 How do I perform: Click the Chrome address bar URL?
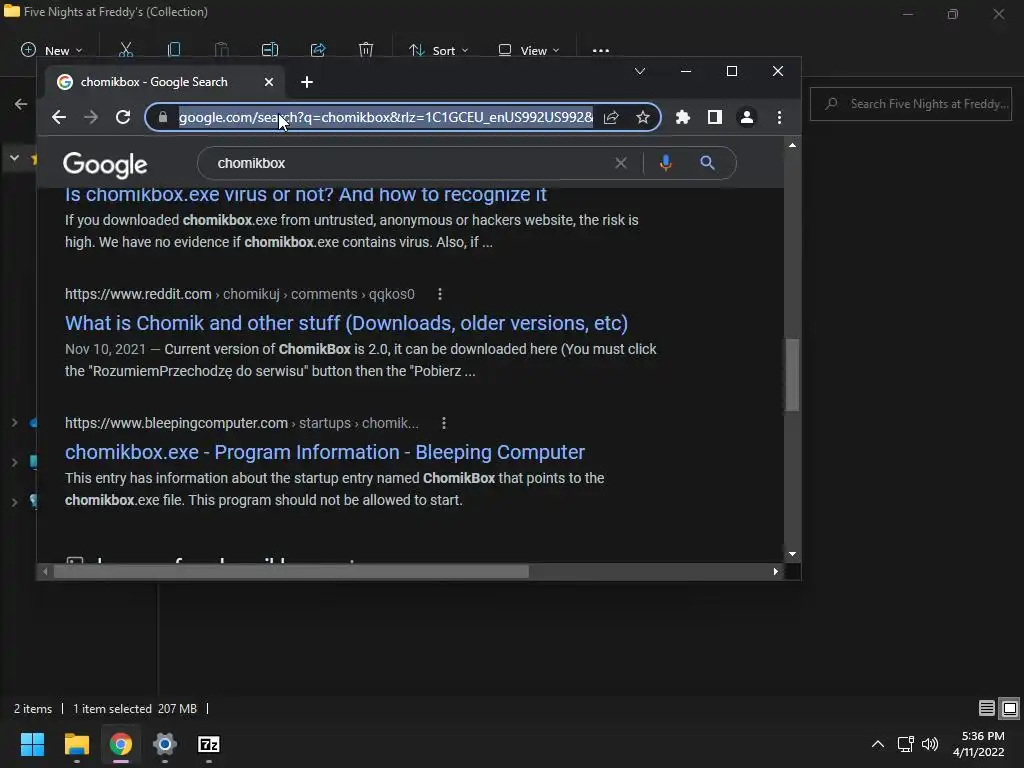386,118
